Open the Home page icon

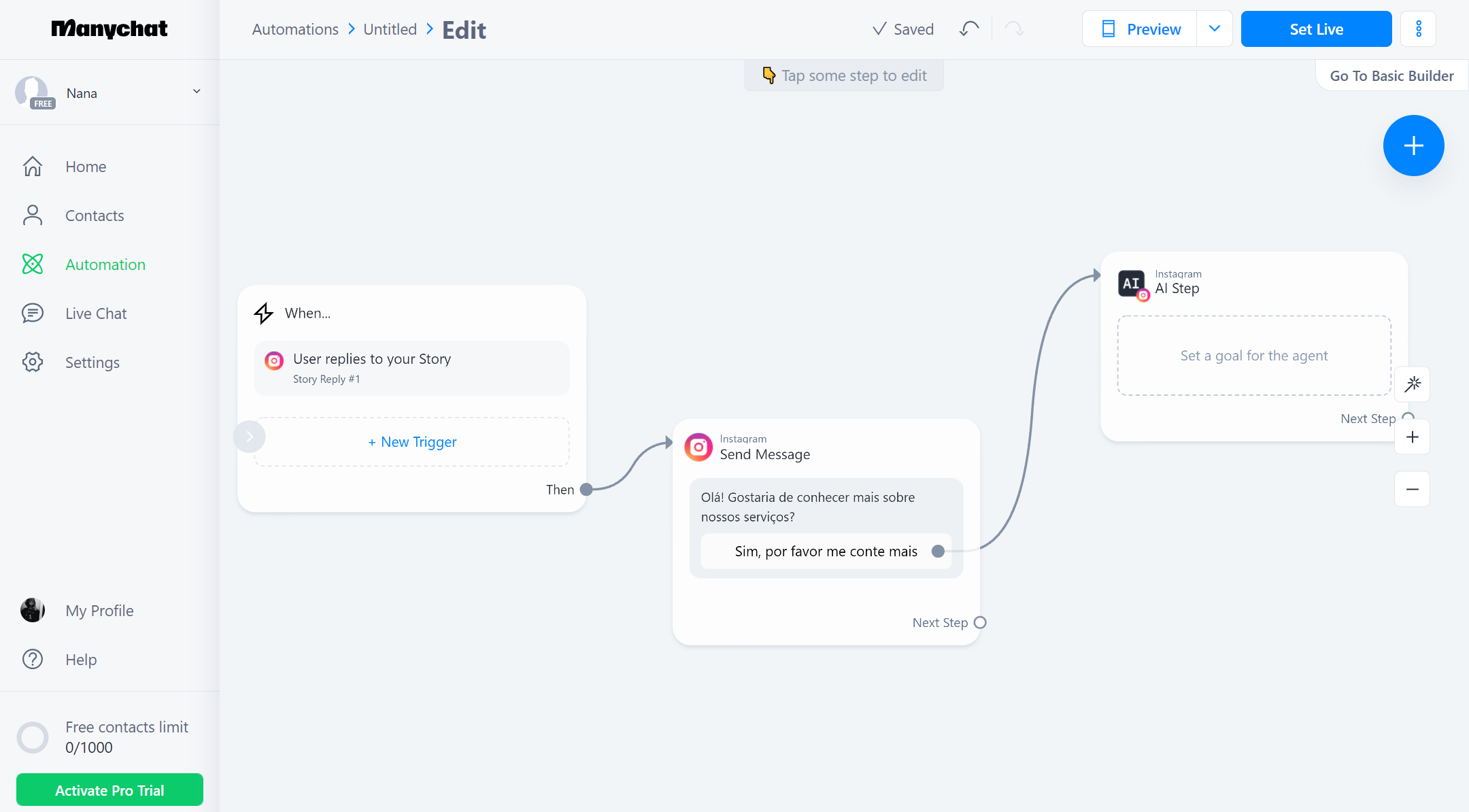(x=33, y=167)
